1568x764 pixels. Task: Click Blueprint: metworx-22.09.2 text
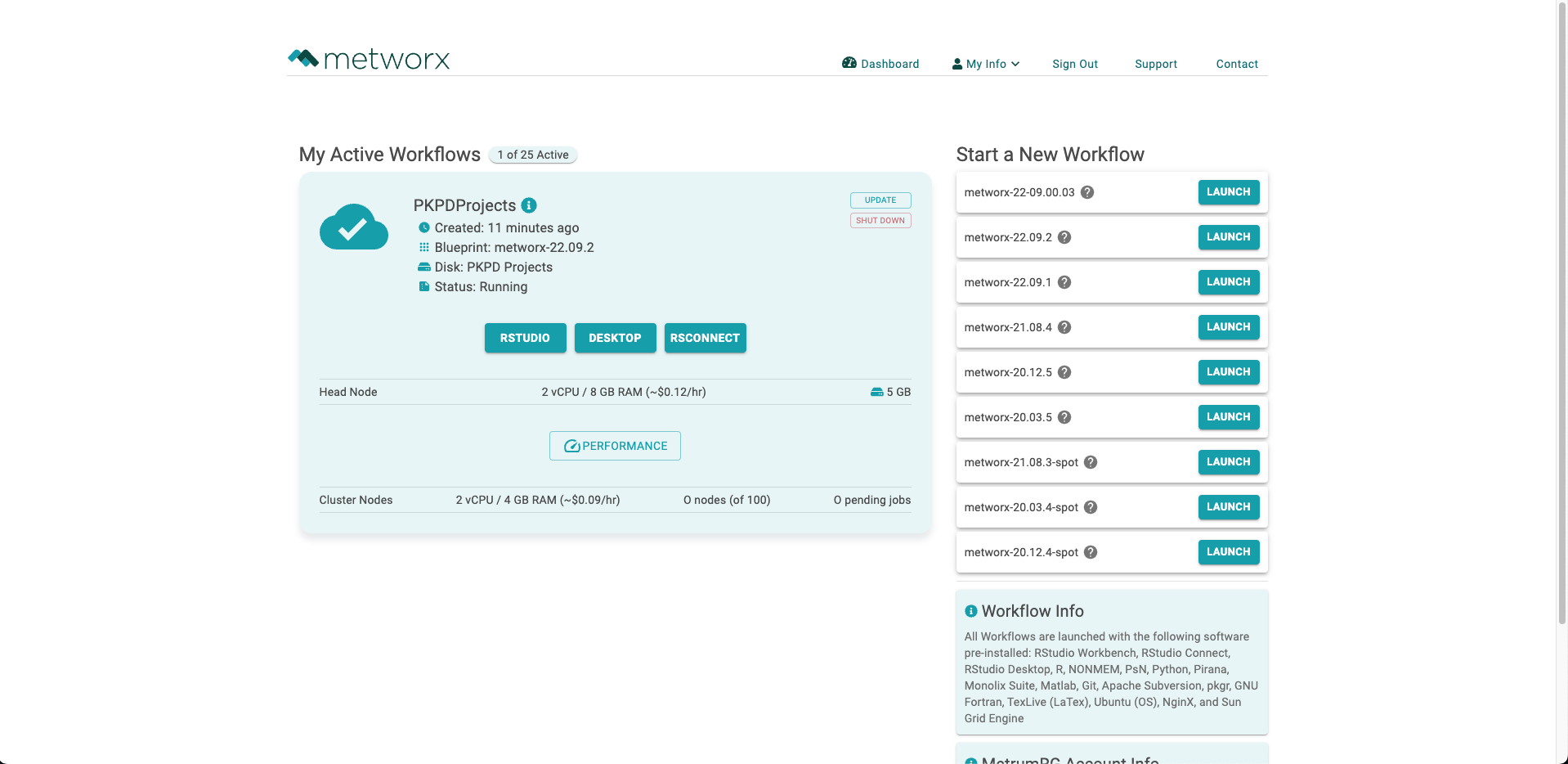[x=514, y=247]
